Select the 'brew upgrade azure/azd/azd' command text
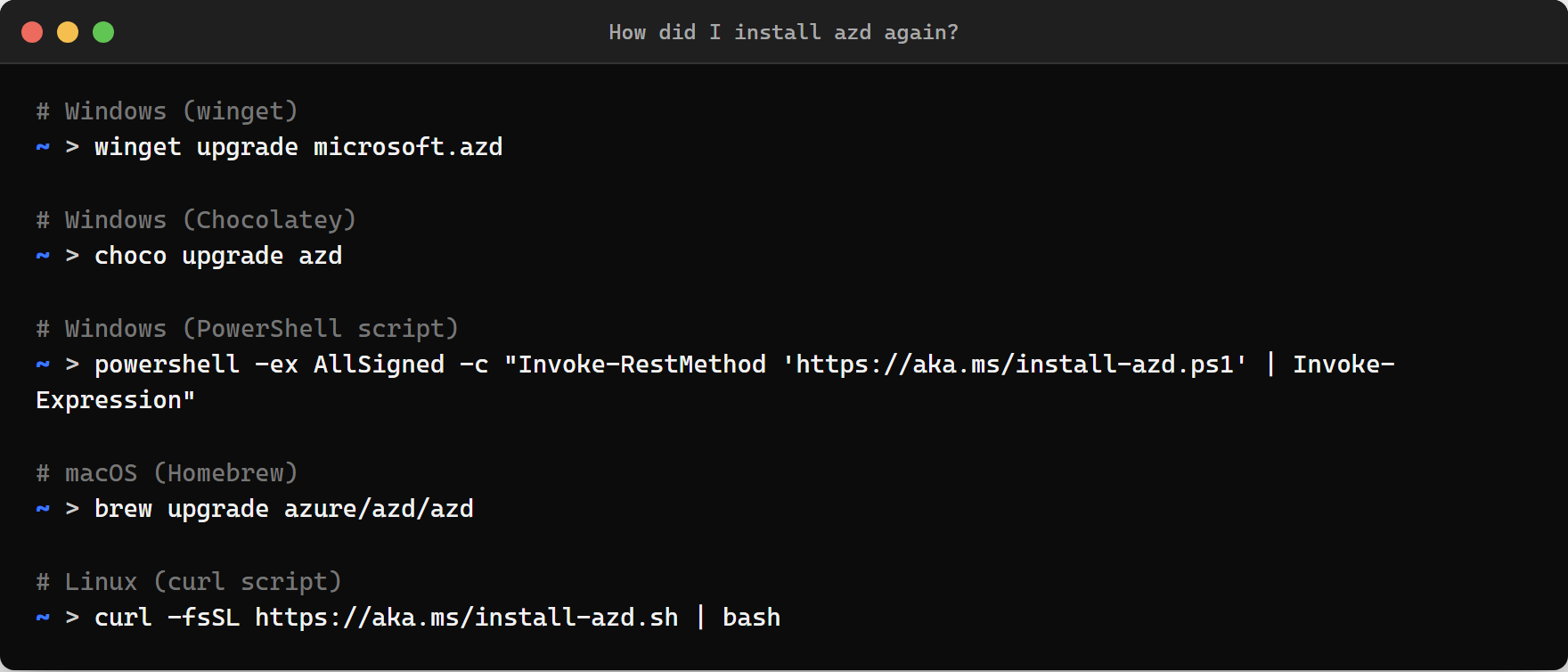1568x672 pixels. [x=283, y=509]
